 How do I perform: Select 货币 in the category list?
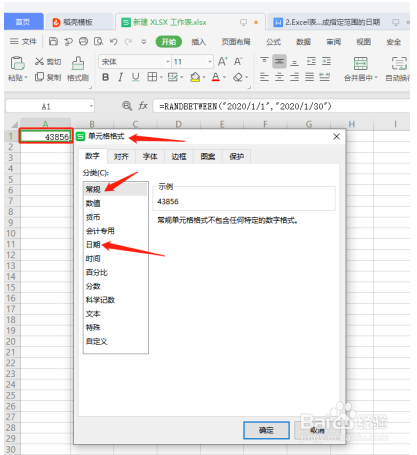pos(115,217)
